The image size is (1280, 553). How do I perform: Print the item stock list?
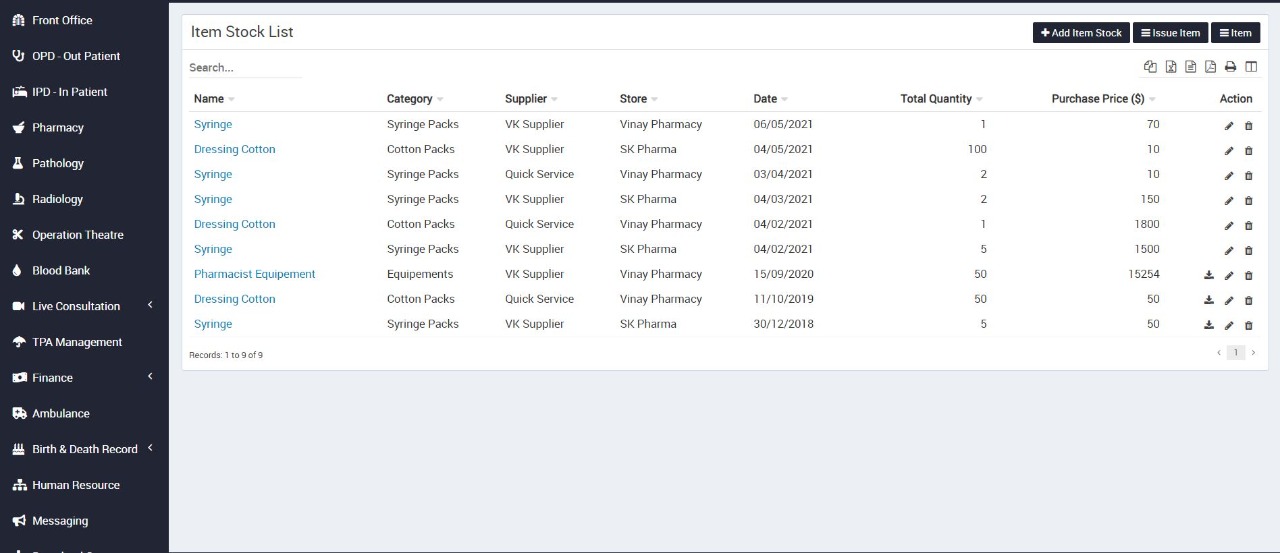point(1230,67)
